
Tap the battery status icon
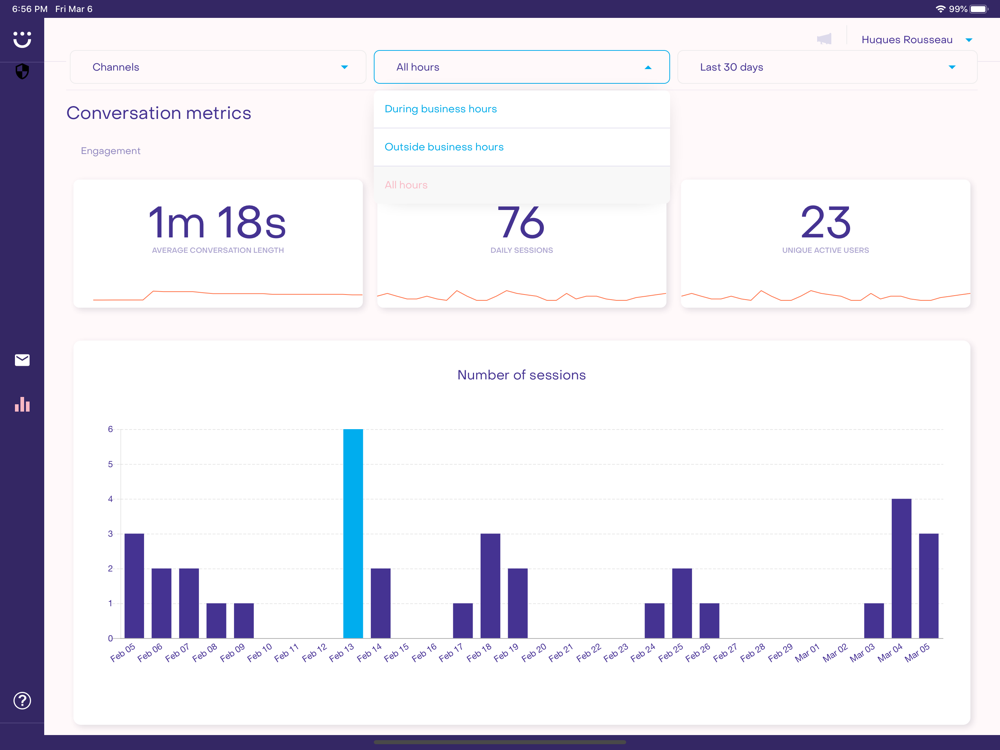pyautogui.click(x=979, y=9)
